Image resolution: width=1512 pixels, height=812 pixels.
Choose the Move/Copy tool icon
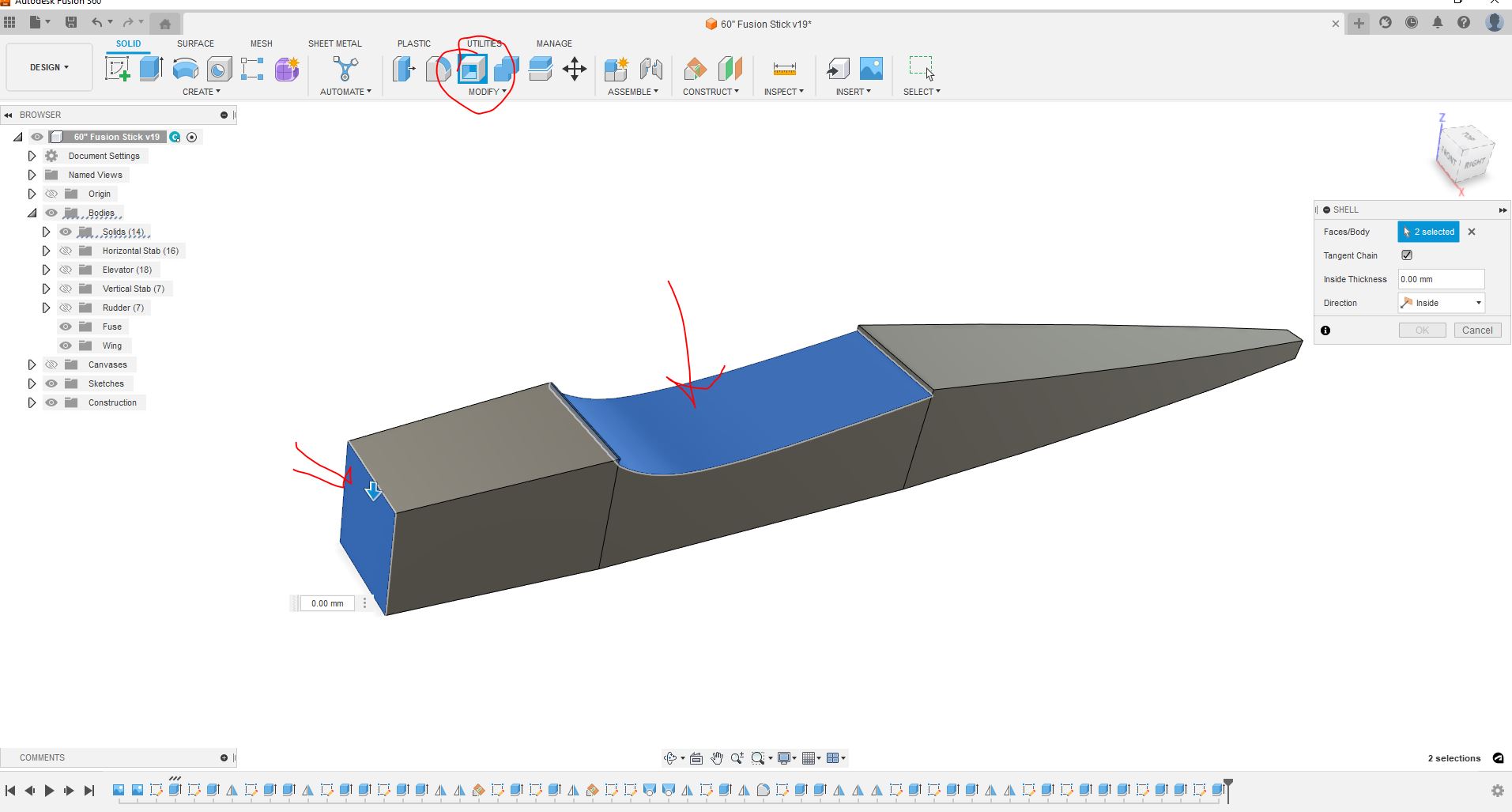point(575,70)
